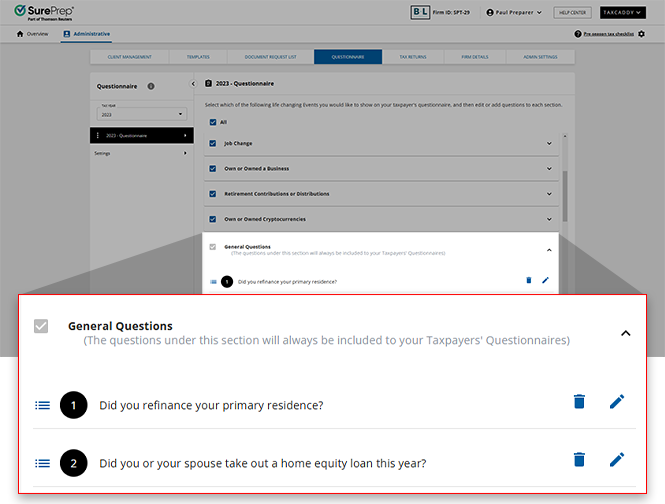Click 'Did you refinance your primary residence?' enlarged text
The height and width of the screenshot is (504, 665).
211,406
